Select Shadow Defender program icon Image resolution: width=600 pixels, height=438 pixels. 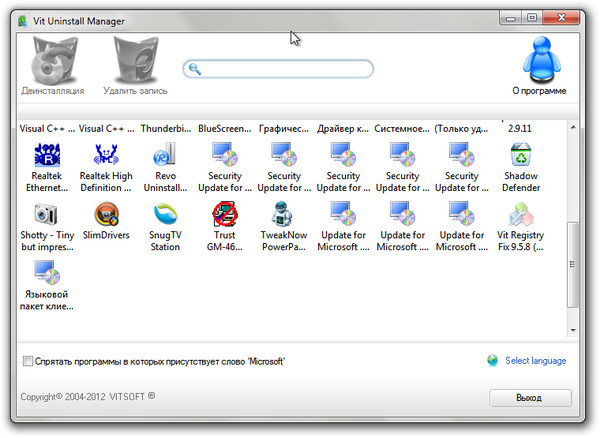pos(521,154)
